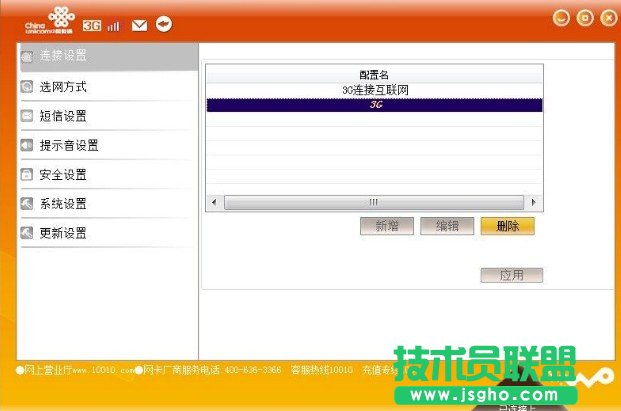Image resolution: width=621 pixels, height=411 pixels.
Task: Click the 3G network indicator icon
Action: click(92, 26)
